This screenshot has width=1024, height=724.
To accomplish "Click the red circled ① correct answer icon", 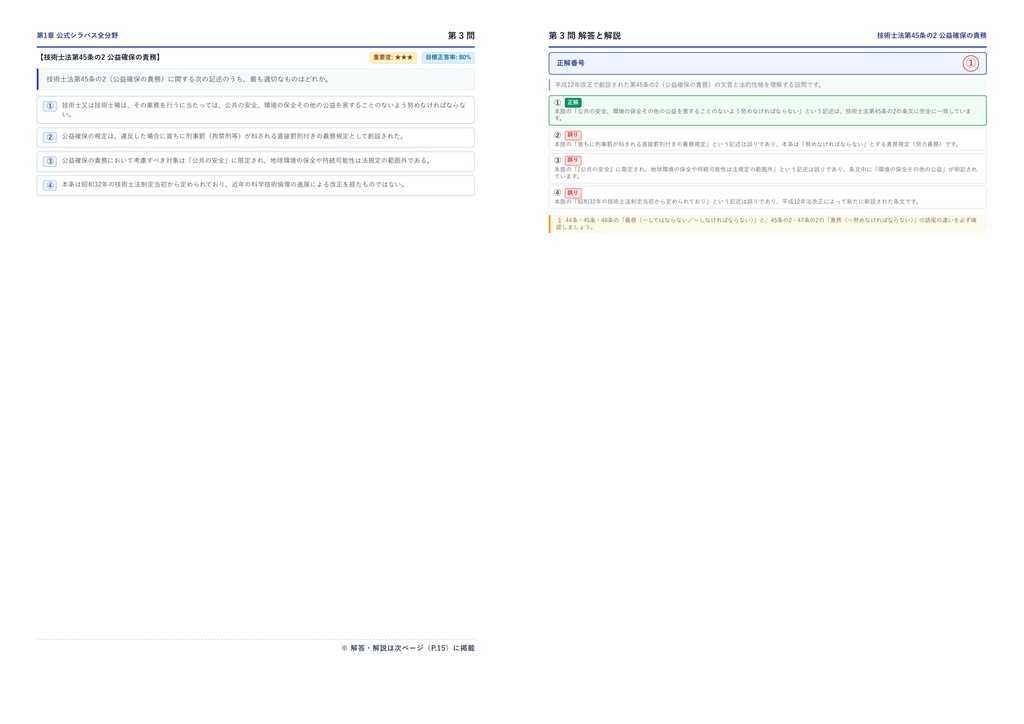I will click(x=970, y=63).
